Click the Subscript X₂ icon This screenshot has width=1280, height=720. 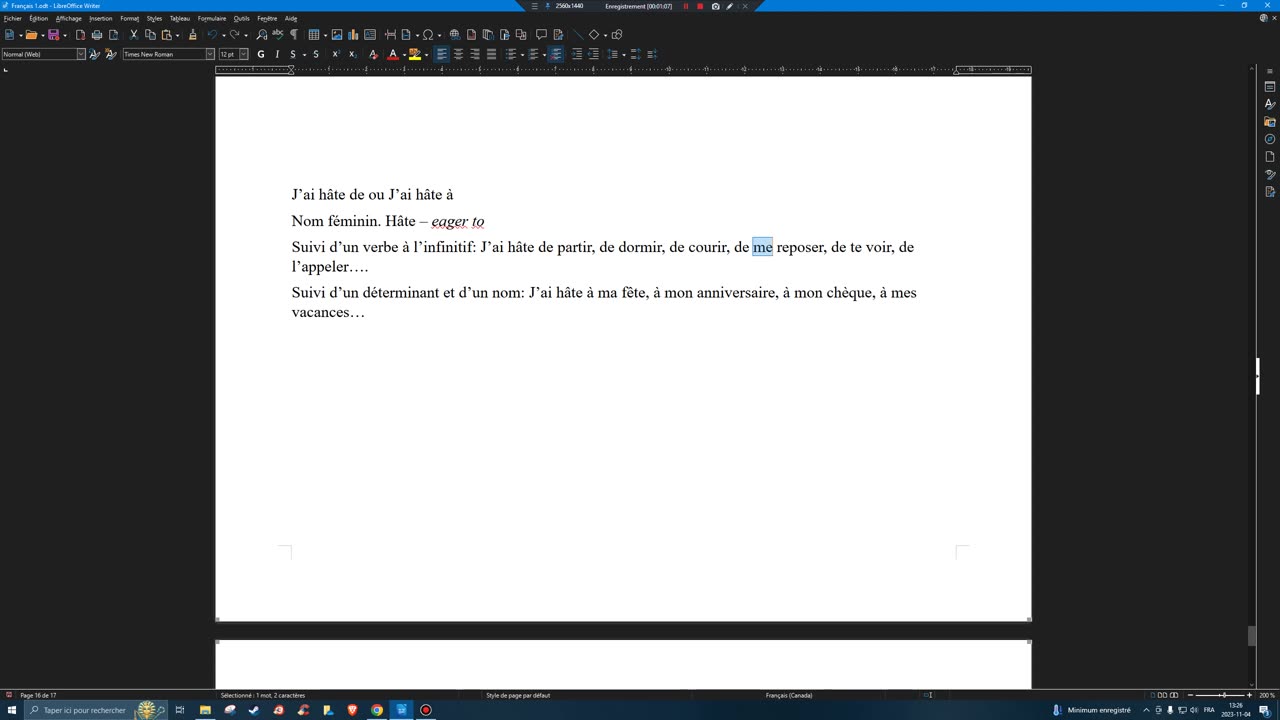[x=352, y=54]
